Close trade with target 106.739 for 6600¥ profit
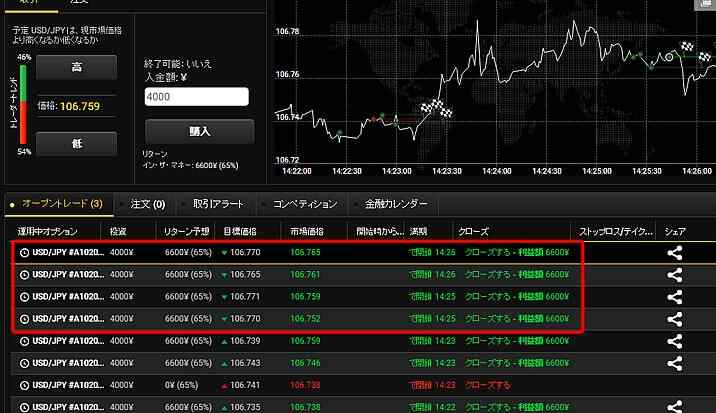This screenshot has width=716, height=413. (516, 341)
